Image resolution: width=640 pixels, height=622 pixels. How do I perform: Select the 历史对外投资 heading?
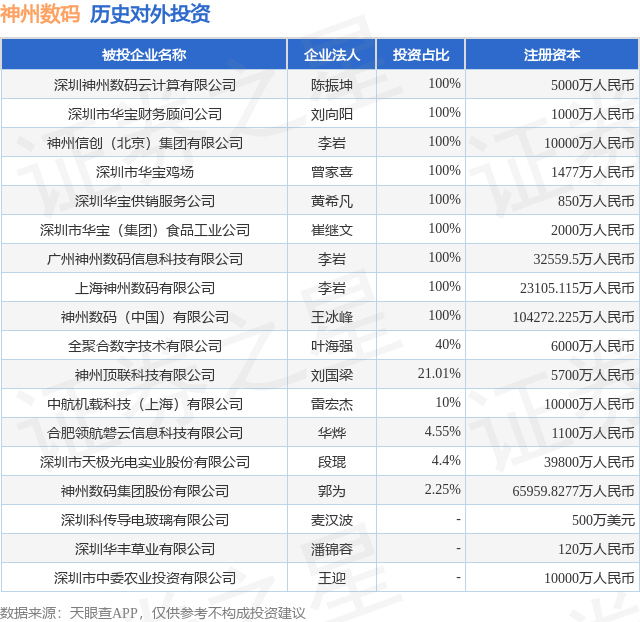pyautogui.click(x=150, y=14)
